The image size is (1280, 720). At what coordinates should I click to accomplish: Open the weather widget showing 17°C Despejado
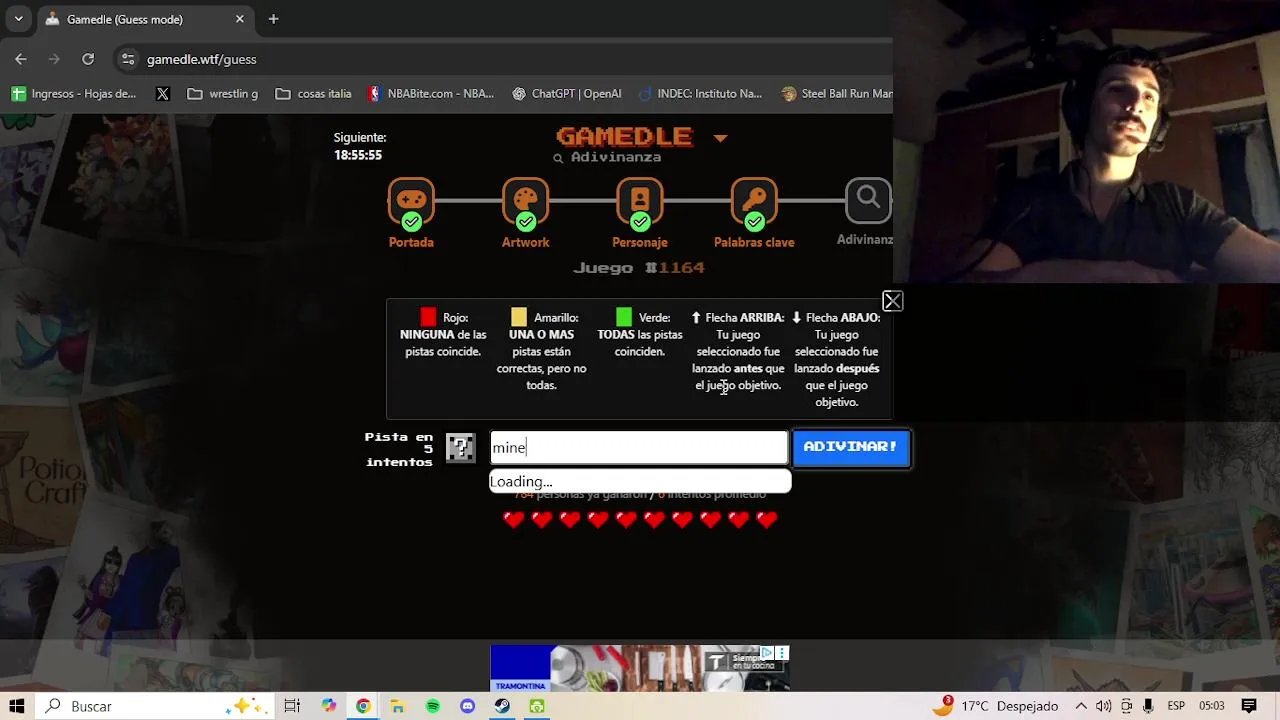click(996, 706)
